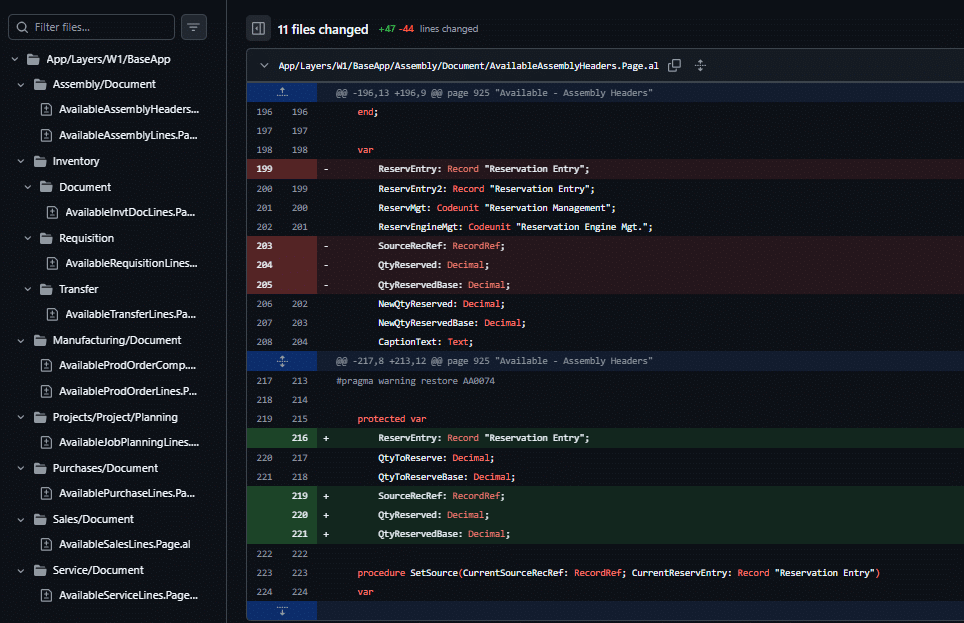Focus the Filter files input
The height and width of the screenshot is (623, 964).
[x=92, y=27]
